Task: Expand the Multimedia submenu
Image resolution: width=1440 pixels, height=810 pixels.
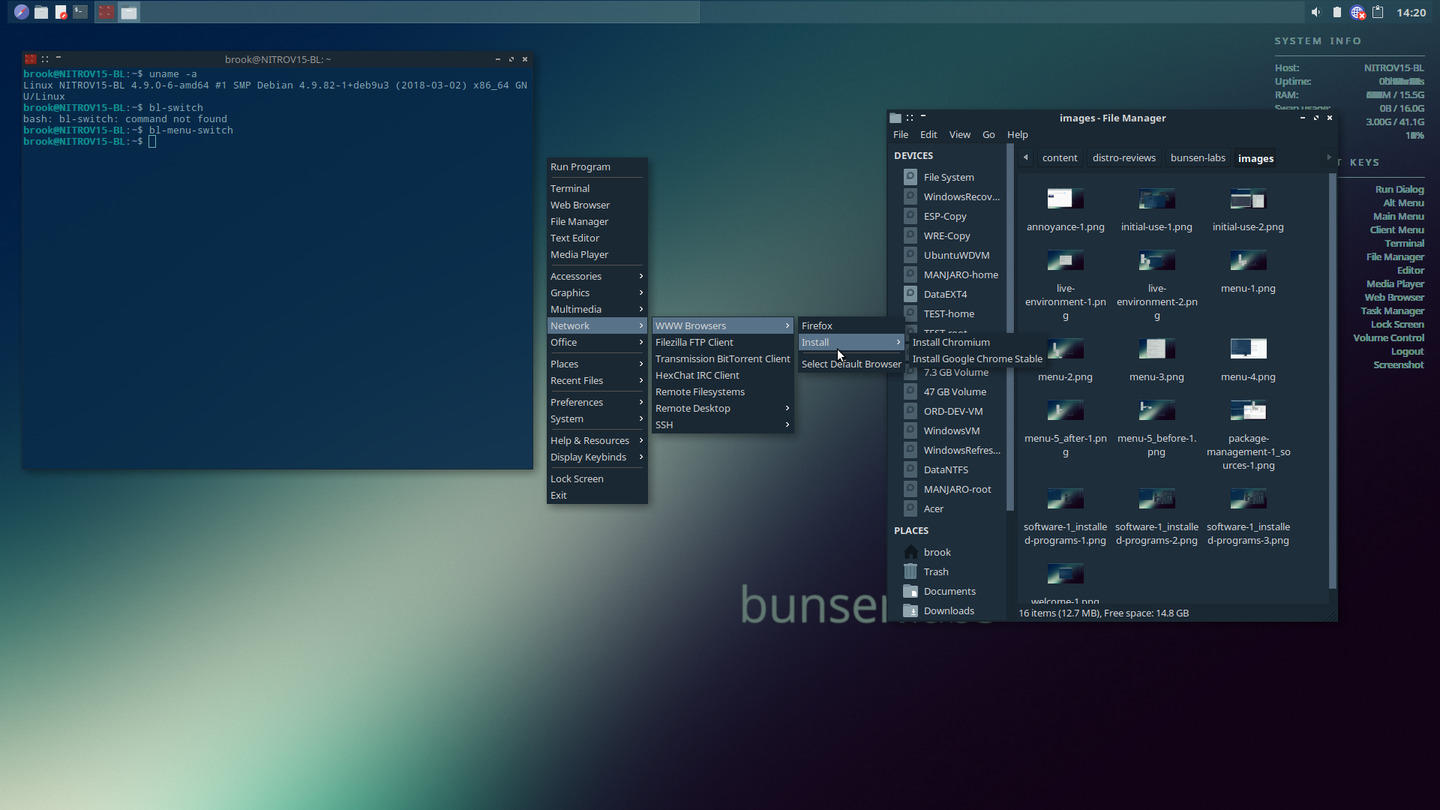Action: [x=597, y=309]
